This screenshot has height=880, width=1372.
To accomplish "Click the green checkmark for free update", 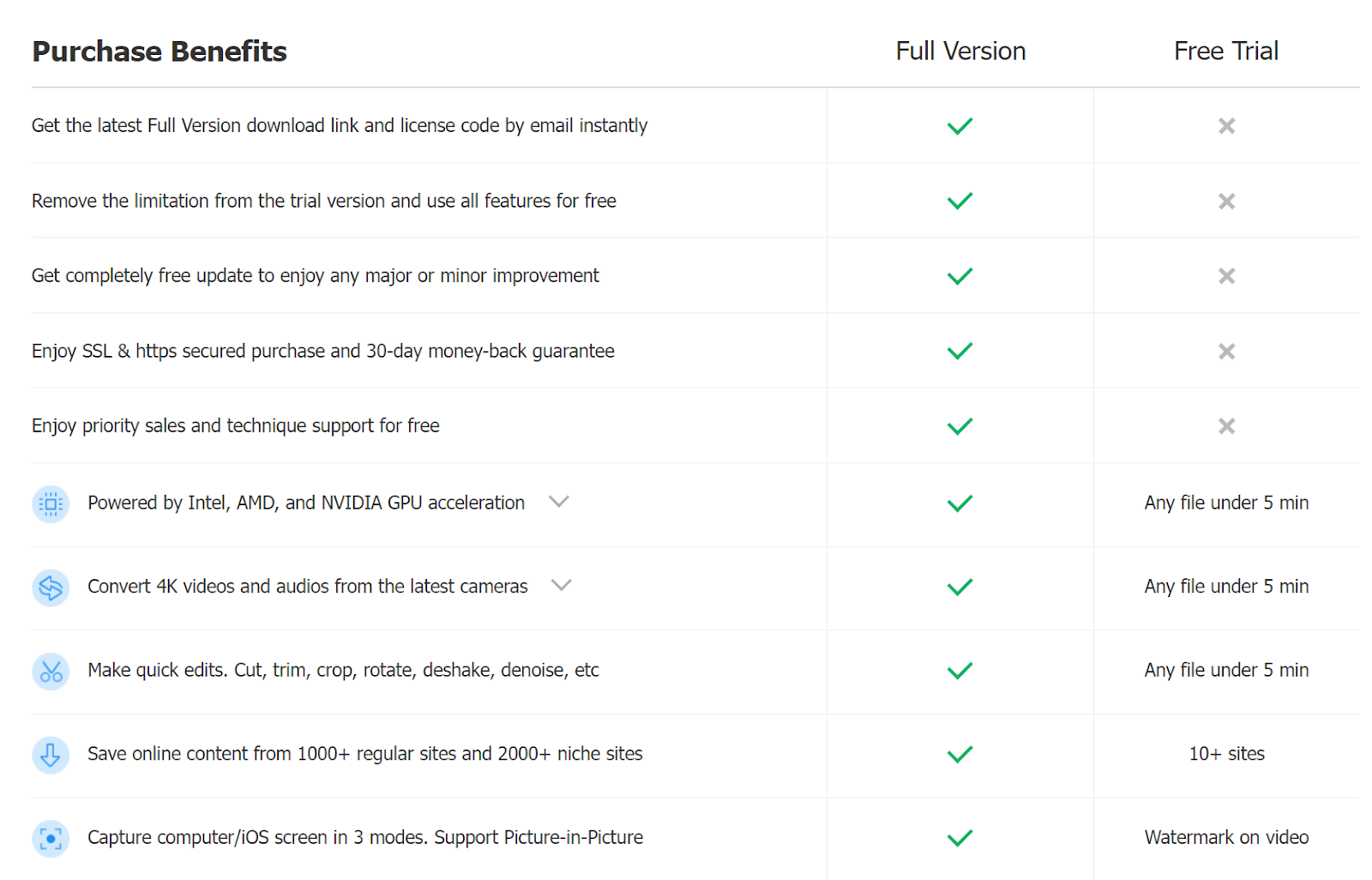I will click(x=960, y=276).
